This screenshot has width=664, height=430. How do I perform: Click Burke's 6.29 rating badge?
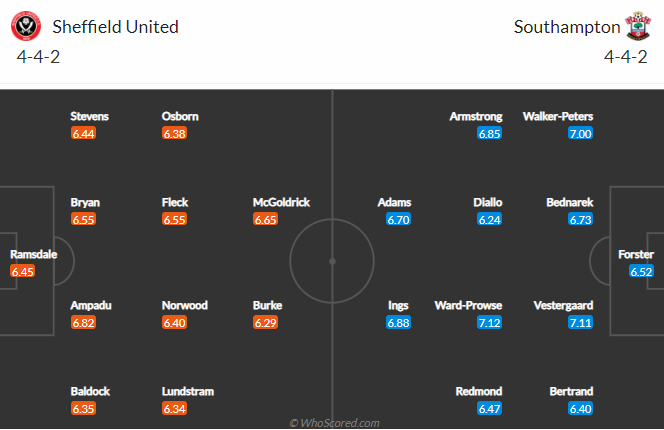(x=266, y=323)
